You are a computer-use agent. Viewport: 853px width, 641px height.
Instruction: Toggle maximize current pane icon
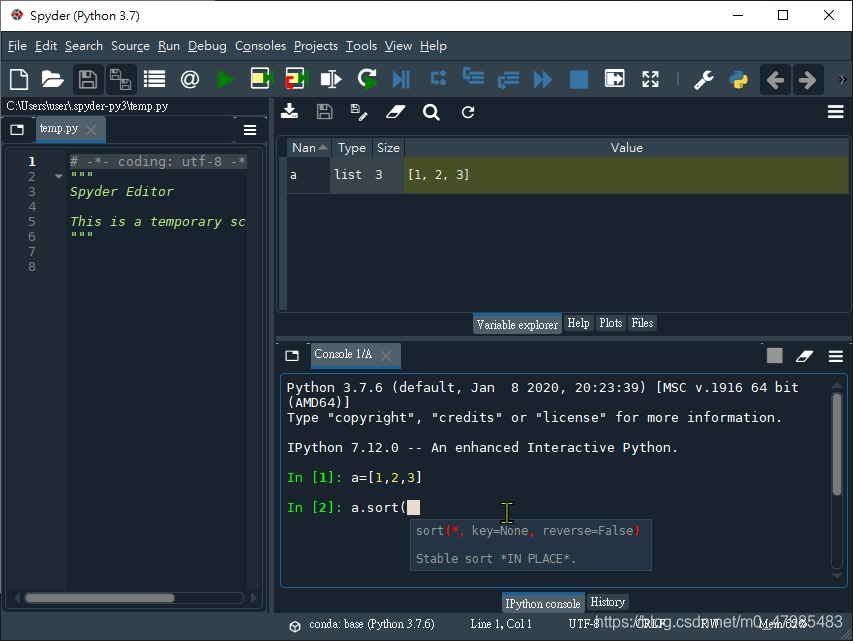tap(650, 79)
